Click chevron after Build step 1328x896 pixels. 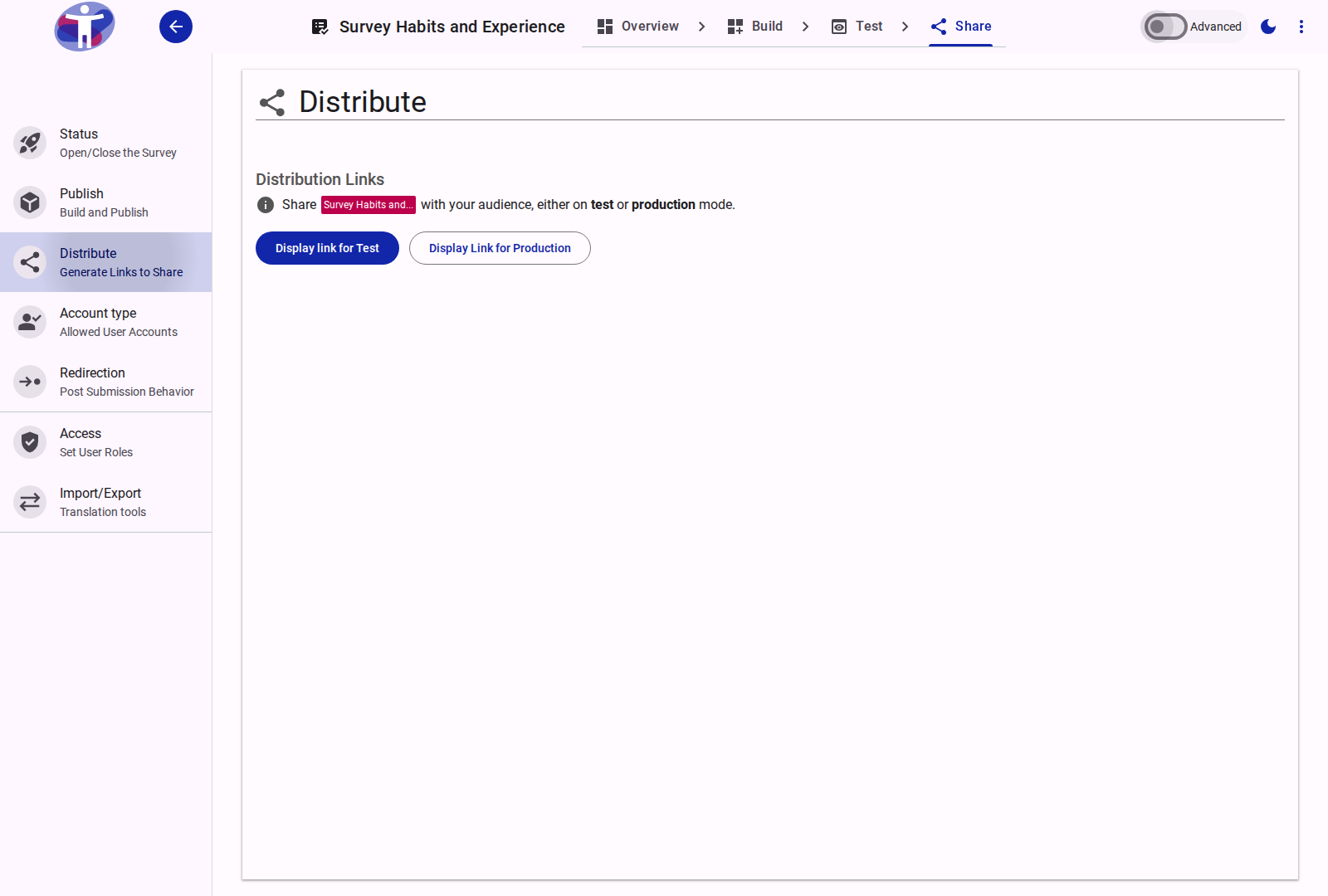805,27
